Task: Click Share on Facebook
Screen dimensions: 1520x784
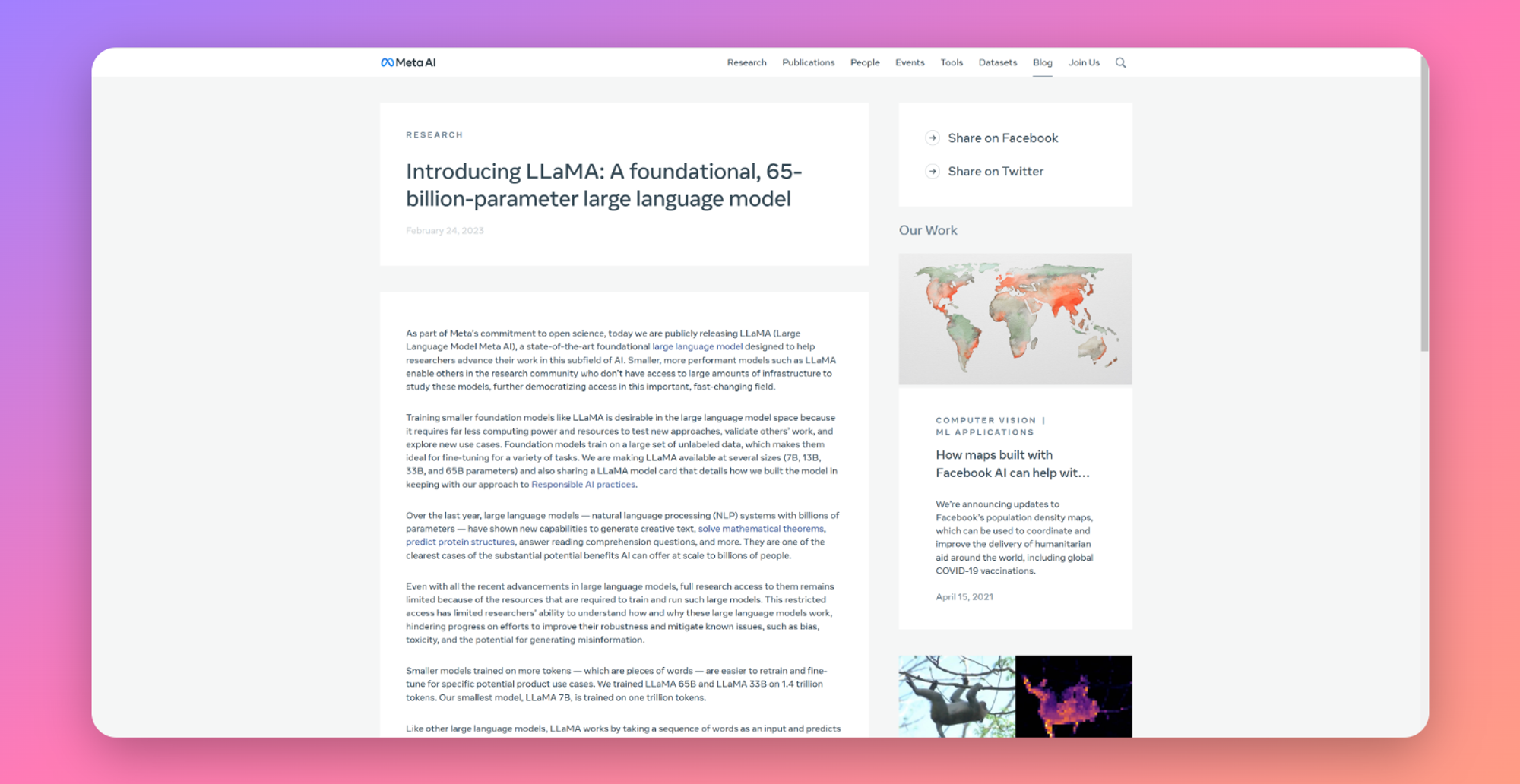Action: pos(1002,138)
